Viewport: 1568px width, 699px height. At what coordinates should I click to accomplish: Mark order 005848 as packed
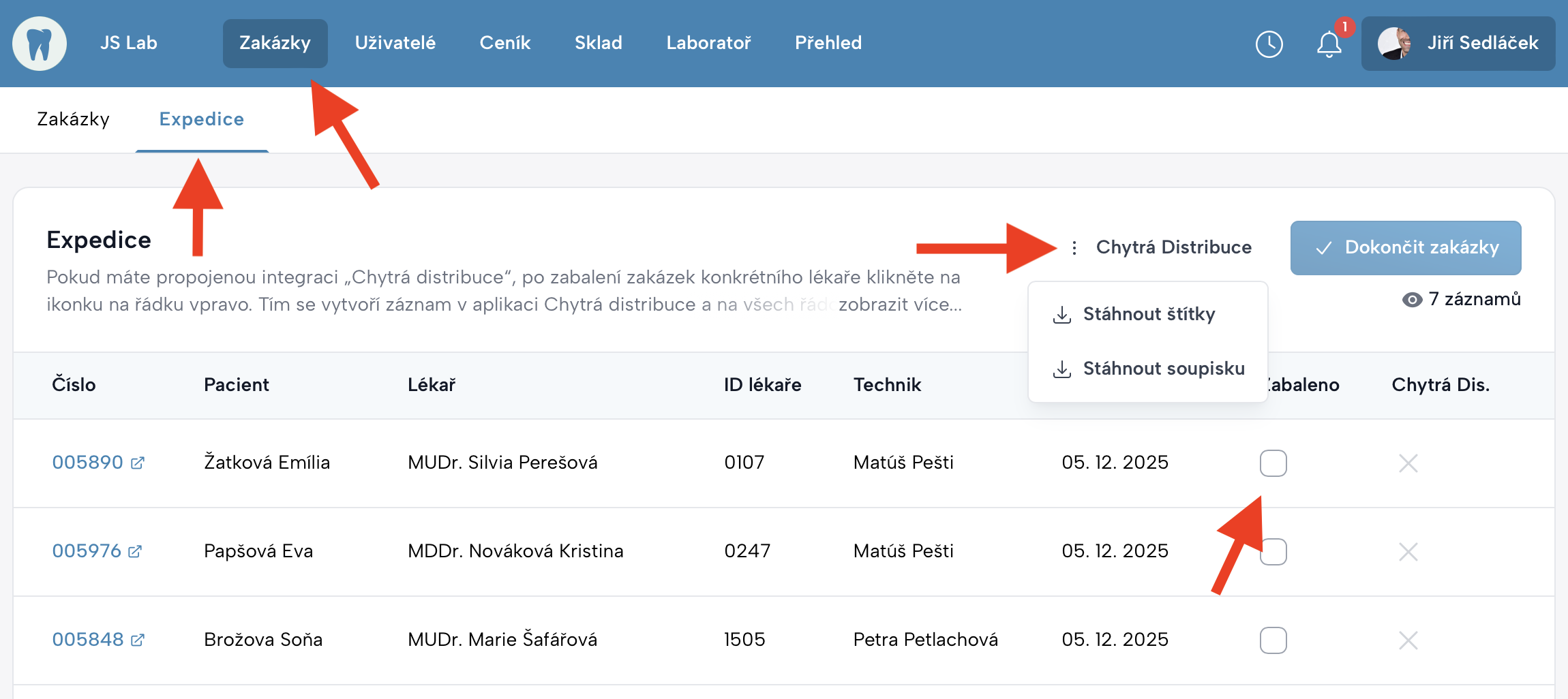[x=1273, y=640]
